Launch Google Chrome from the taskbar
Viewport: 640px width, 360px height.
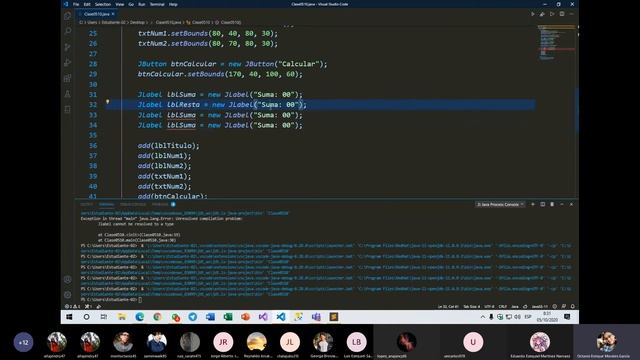click(x=158, y=317)
